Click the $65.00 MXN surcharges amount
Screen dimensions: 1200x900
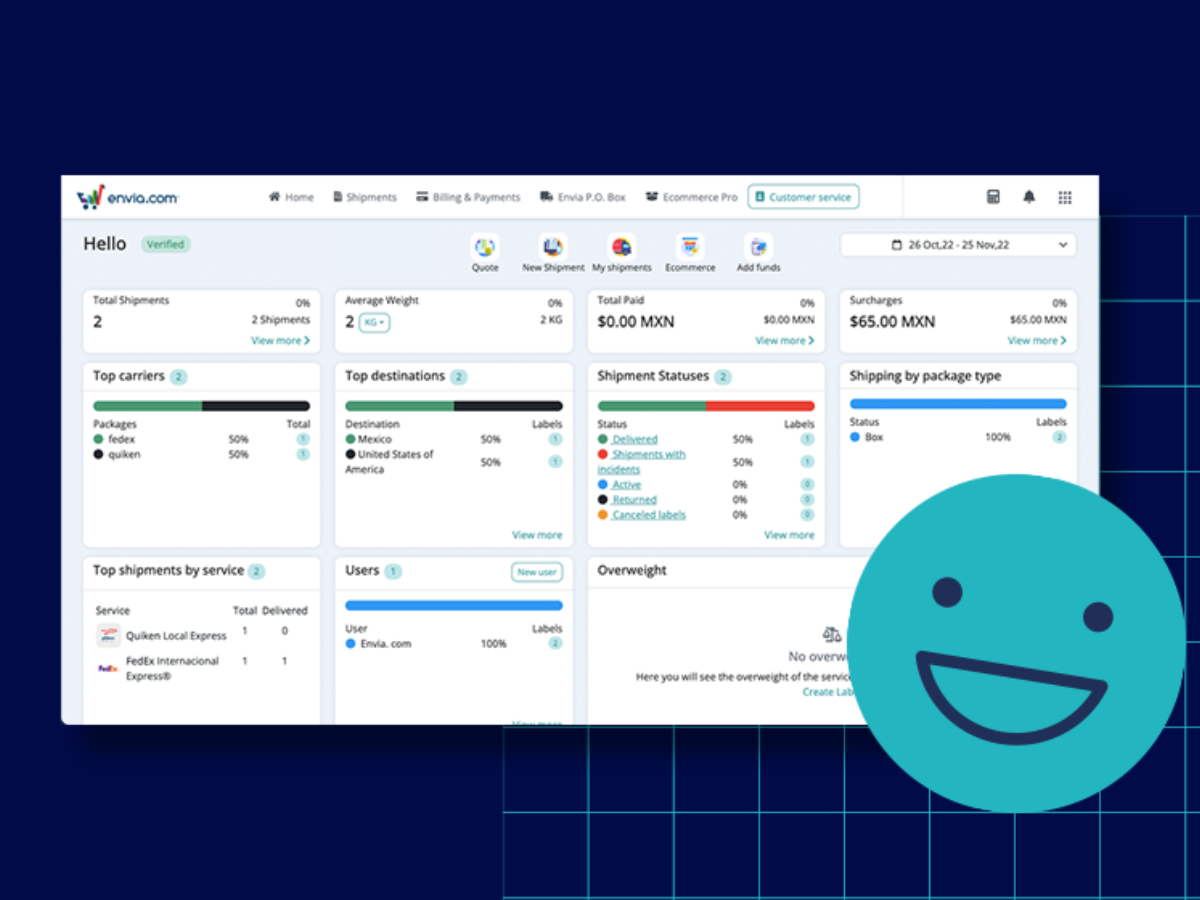892,322
